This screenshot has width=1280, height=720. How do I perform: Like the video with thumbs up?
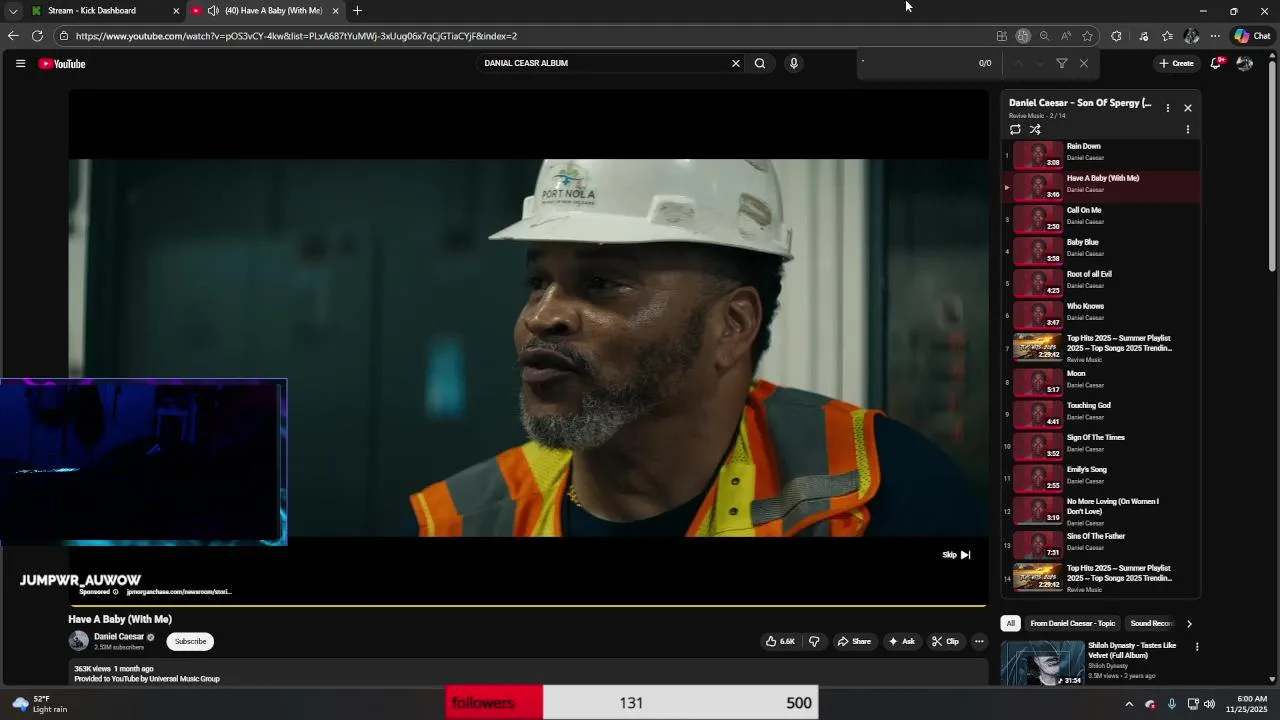click(780, 641)
